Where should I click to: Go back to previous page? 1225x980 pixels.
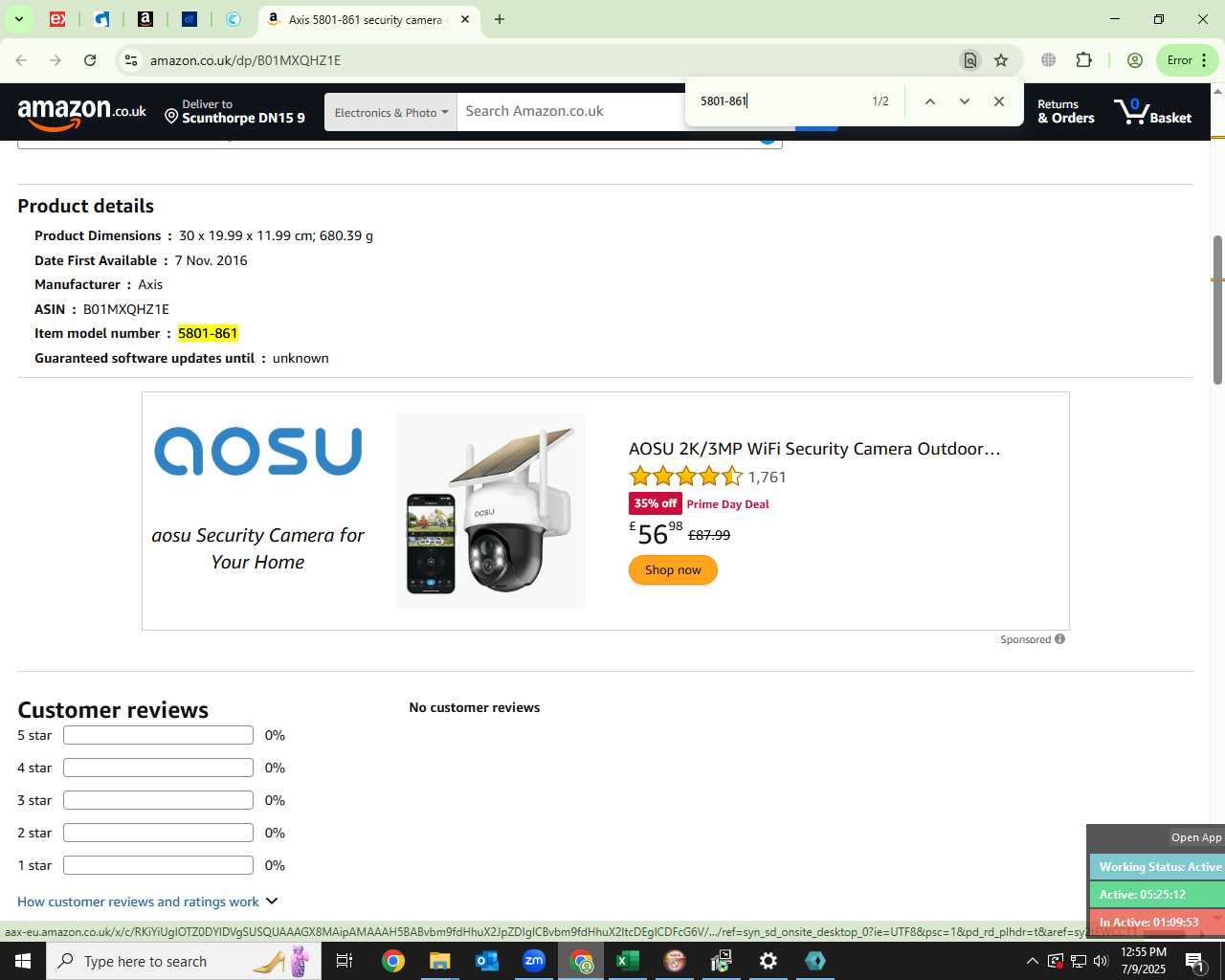(x=21, y=60)
